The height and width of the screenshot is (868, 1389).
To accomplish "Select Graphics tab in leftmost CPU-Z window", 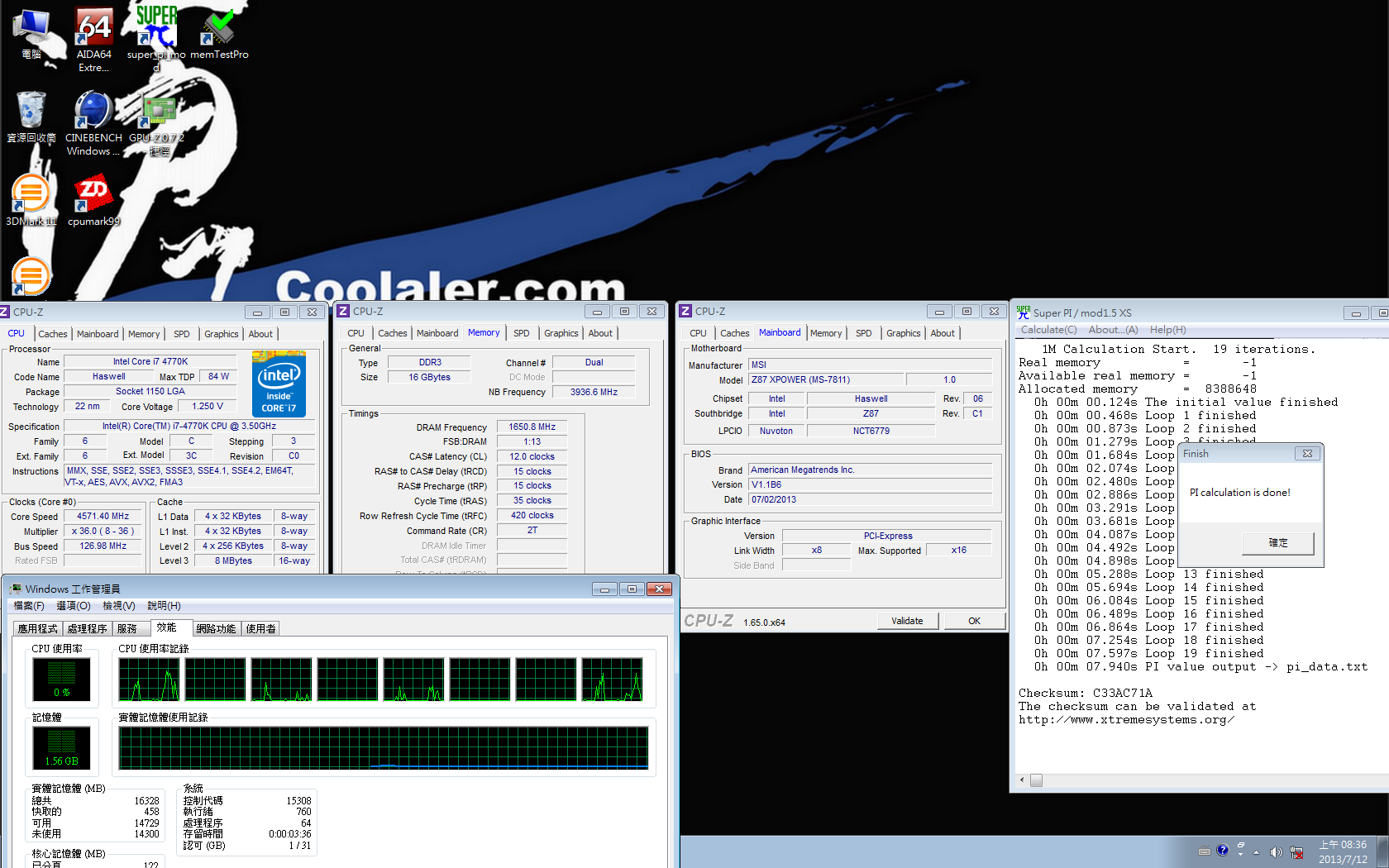I will click(x=222, y=334).
